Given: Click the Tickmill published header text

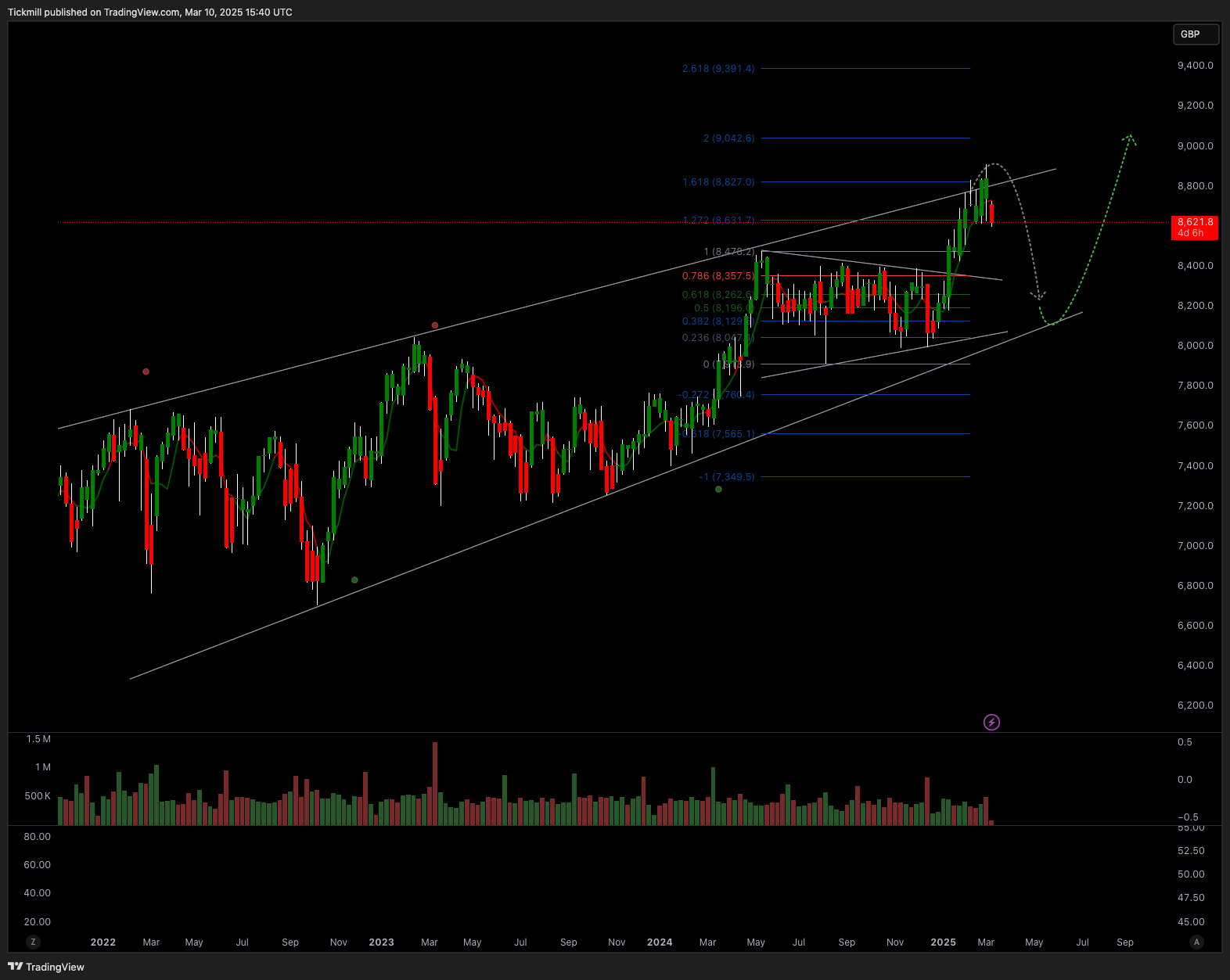Looking at the screenshot, I should point(150,13).
